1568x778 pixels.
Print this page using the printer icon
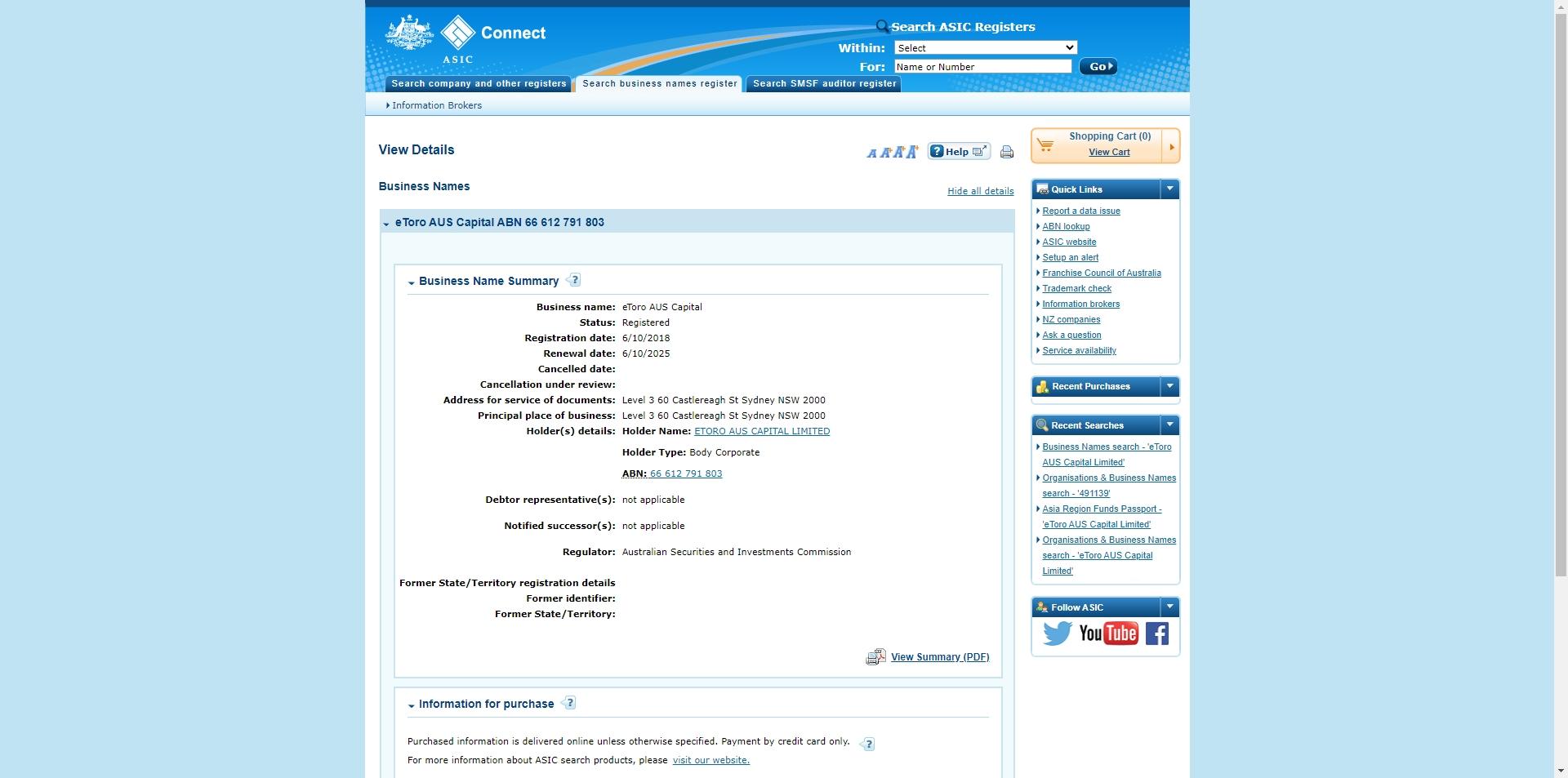(x=1007, y=152)
